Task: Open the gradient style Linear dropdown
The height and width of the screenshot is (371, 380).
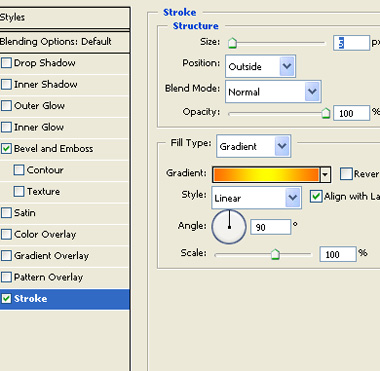Action: coord(256,198)
